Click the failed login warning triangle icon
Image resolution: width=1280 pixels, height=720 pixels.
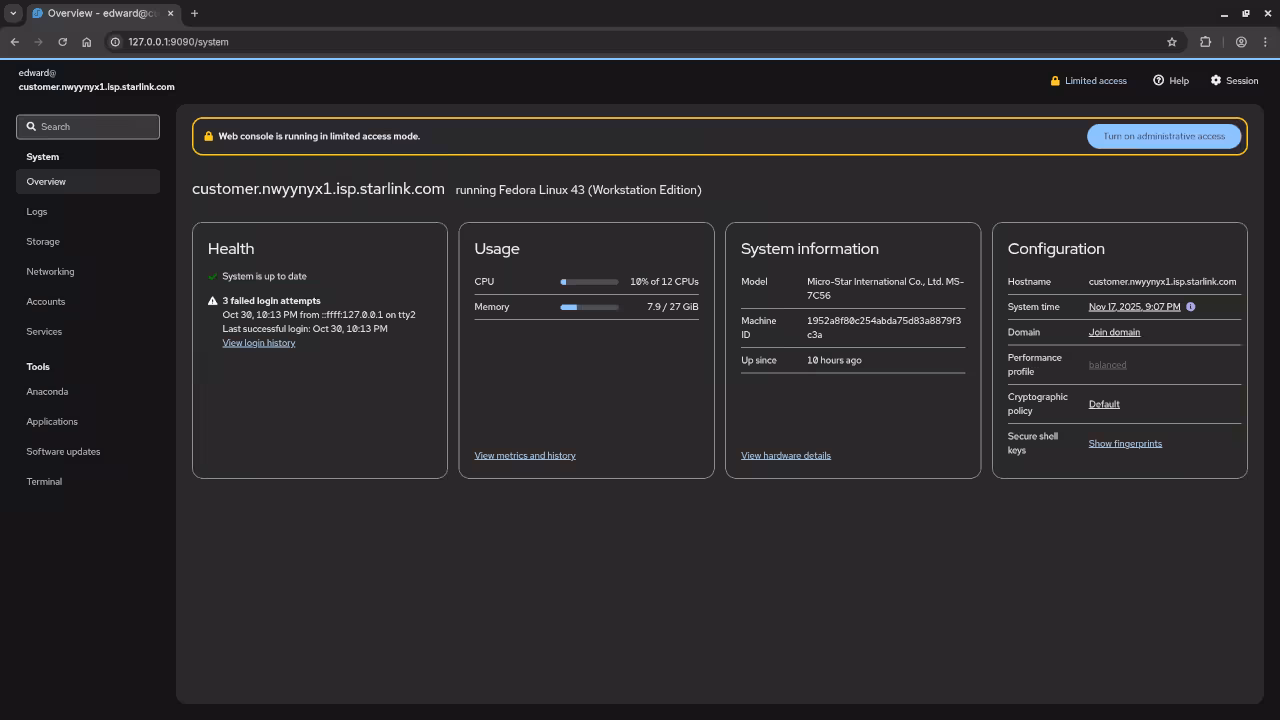pos(212,301)
